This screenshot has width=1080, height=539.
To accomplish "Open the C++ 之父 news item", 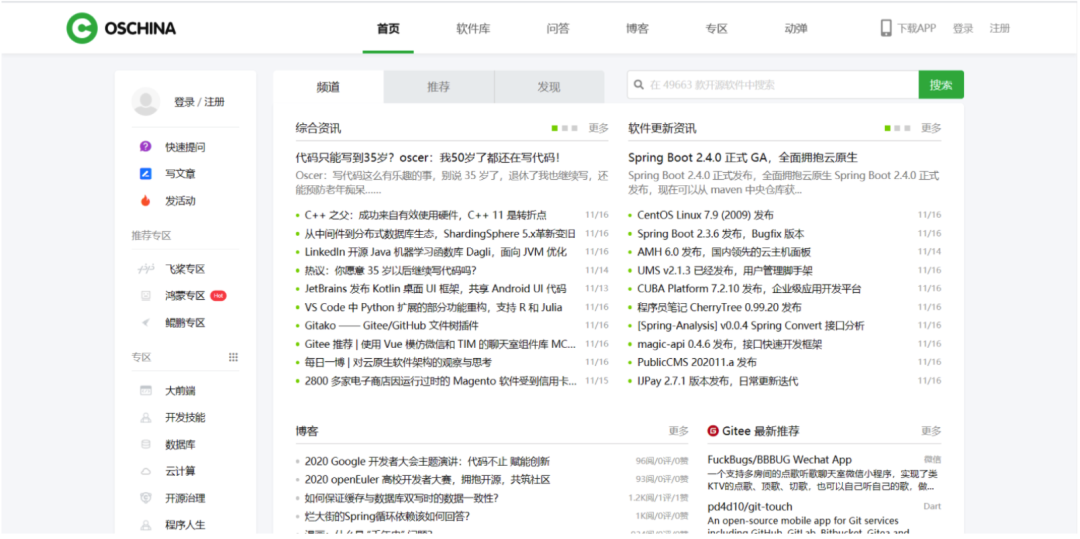I will [x=426, y=215].
